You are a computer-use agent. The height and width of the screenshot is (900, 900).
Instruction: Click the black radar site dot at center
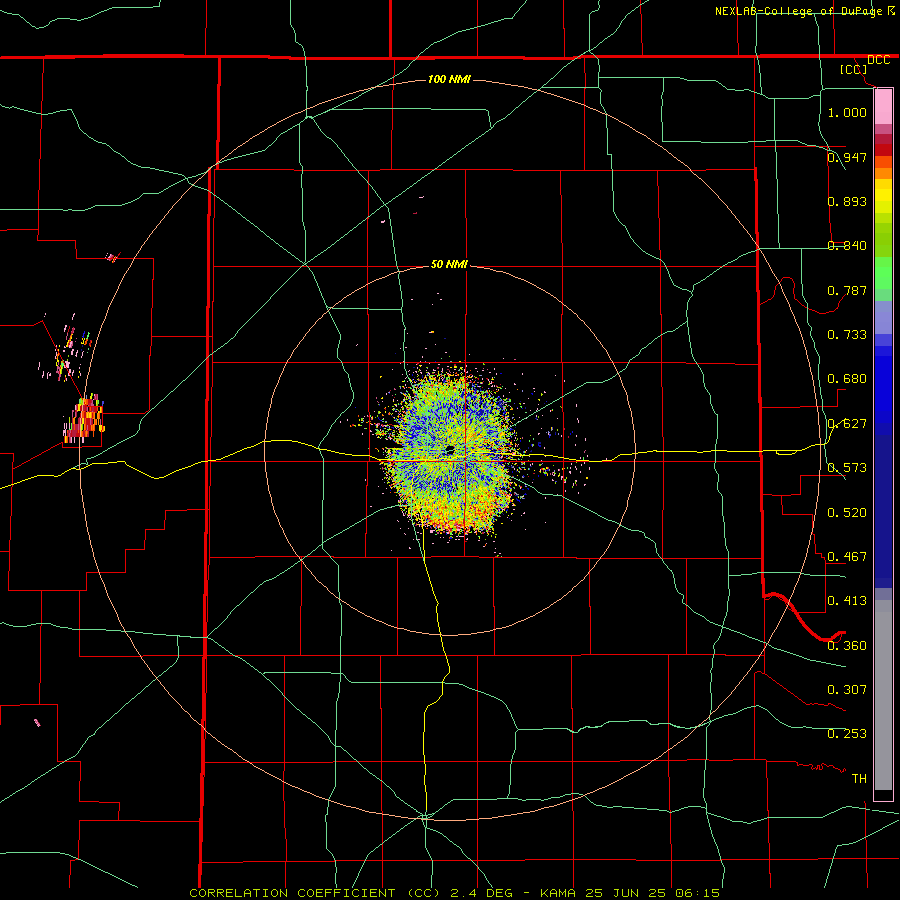click(x=449, y=449)
